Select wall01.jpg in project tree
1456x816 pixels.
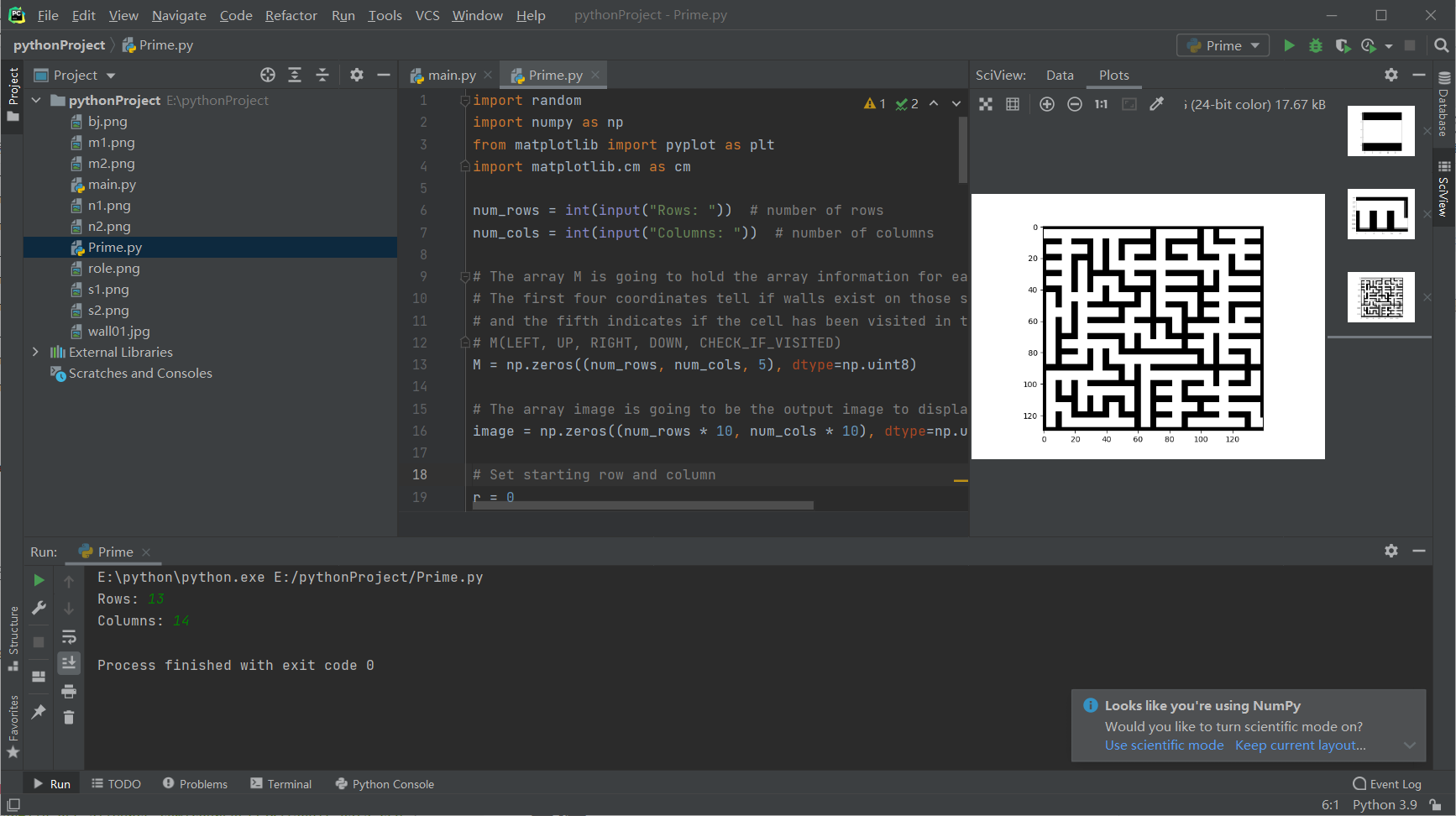coord(118,331)
